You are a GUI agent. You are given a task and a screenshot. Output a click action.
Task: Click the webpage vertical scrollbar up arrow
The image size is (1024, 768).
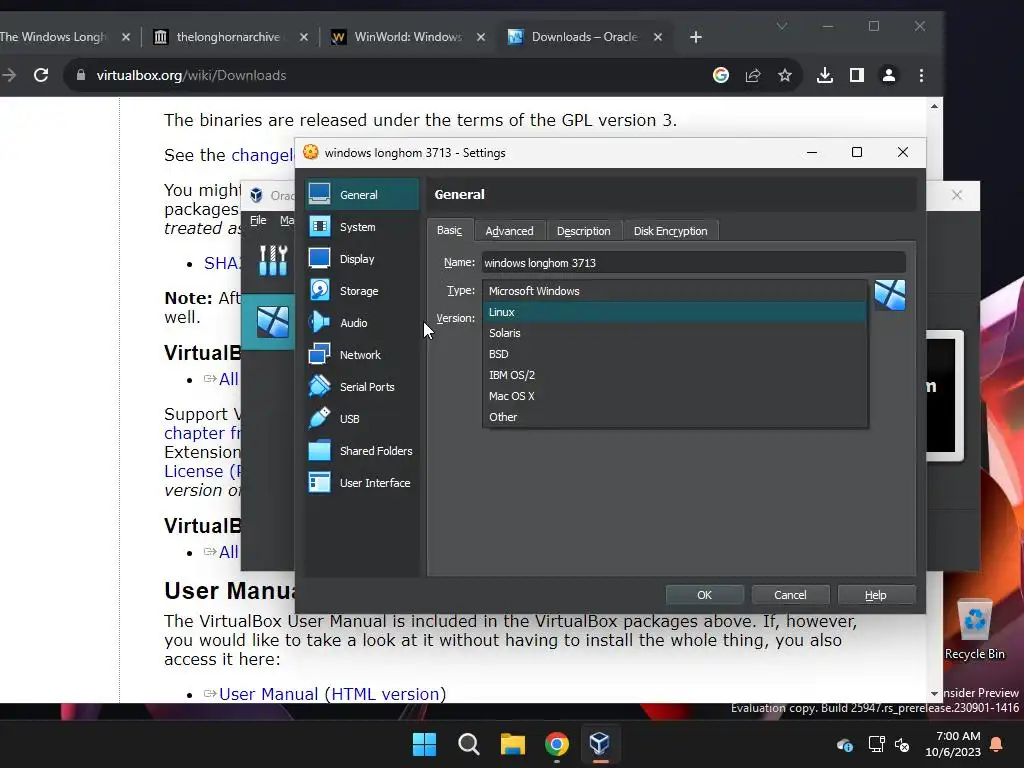click(x=935, y=106)
